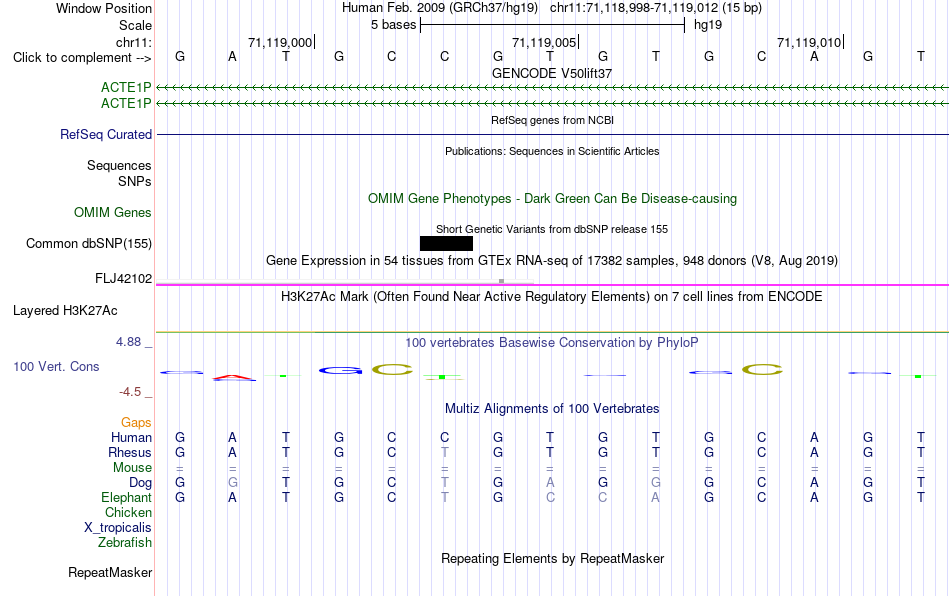Click the Rhesus species row label

tap(130, 452)
